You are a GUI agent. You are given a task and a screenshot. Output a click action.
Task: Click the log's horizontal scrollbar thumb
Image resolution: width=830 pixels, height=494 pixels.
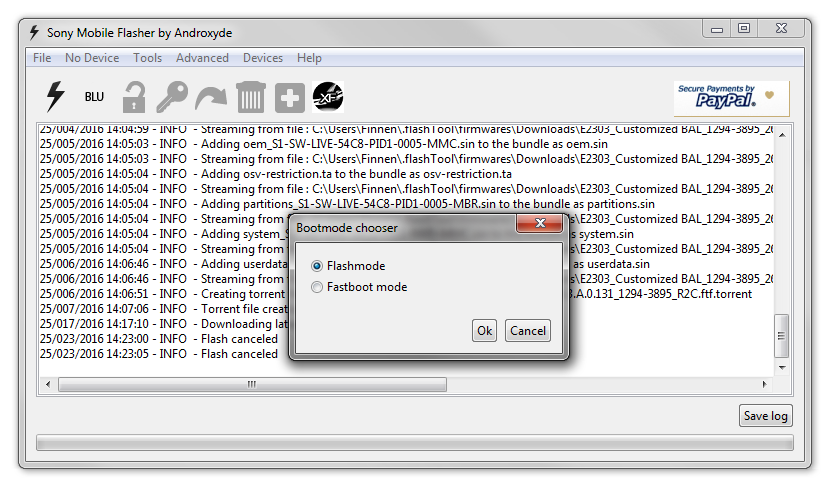252,384
